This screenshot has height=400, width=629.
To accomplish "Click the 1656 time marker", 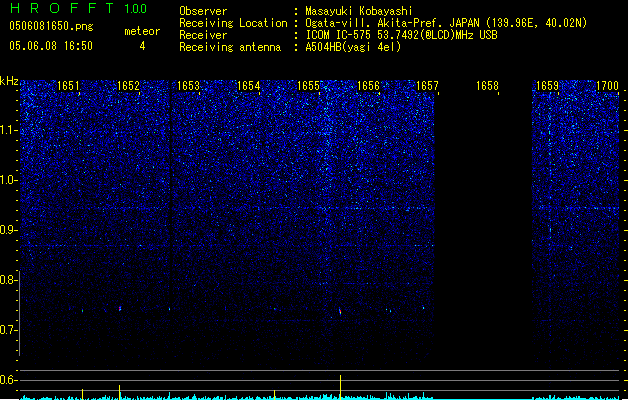I will coord(368,86).
